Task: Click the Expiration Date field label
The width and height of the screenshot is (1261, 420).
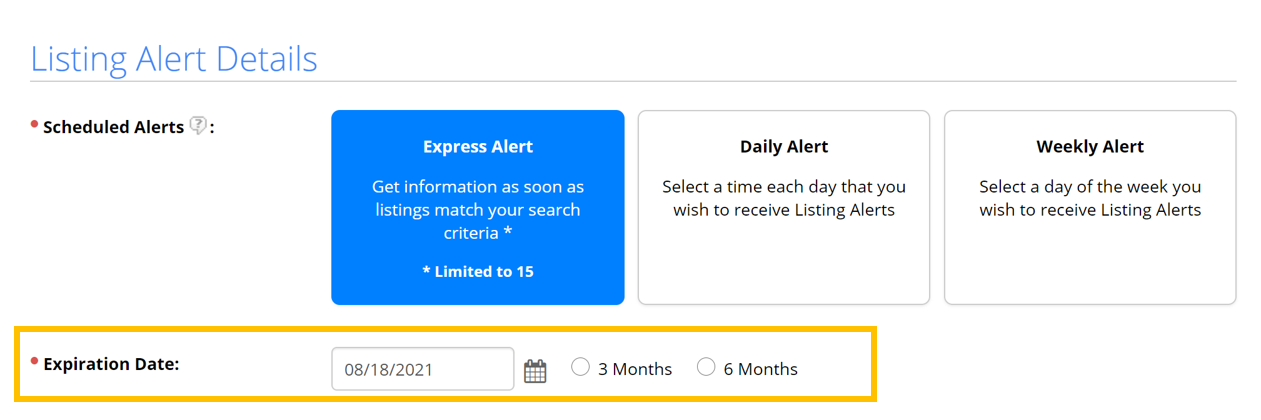Action: [111, 364]
